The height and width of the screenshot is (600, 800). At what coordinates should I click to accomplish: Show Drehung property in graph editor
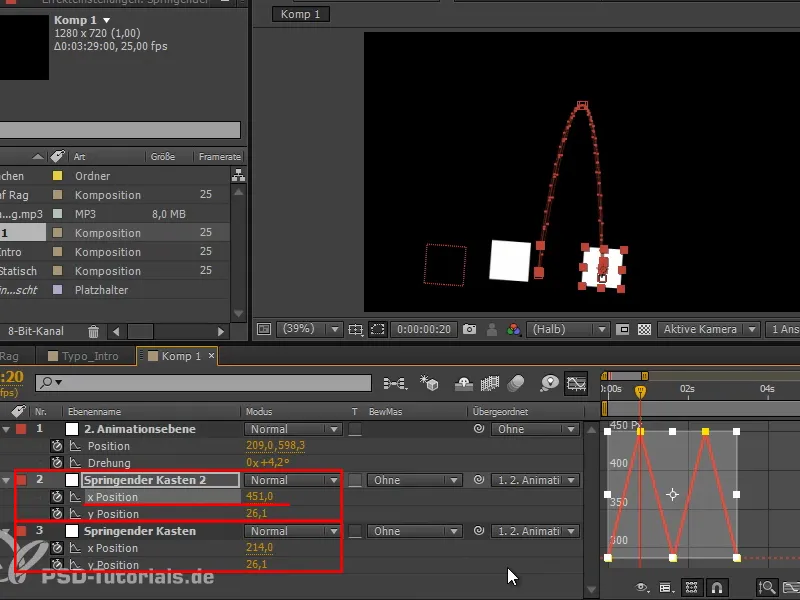[x=76, y=463]
